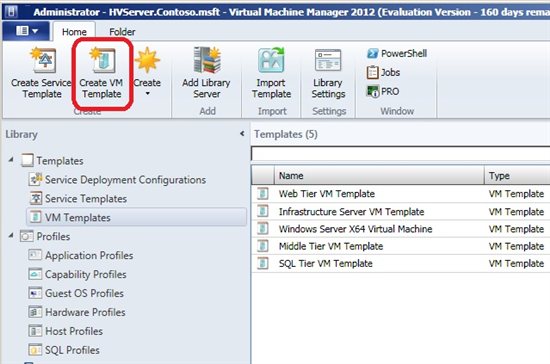Collapse the Templates tree node
Viewport: 550px width, 364px height.
pyautogui.click(x=11, y=160)
